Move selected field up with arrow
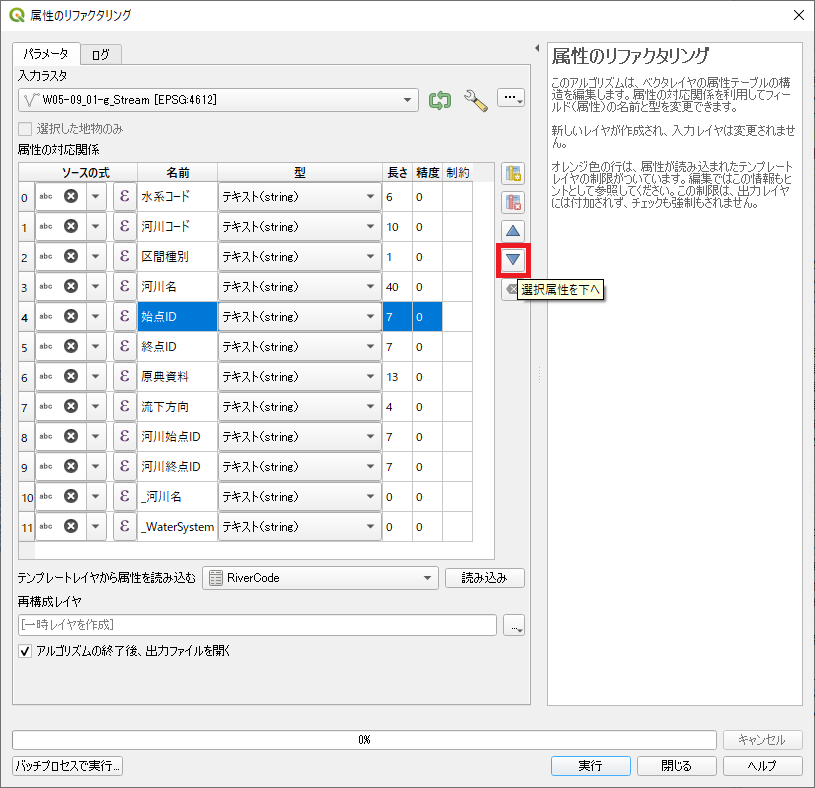This screenshot has width=815, height=788. (513, 231)
